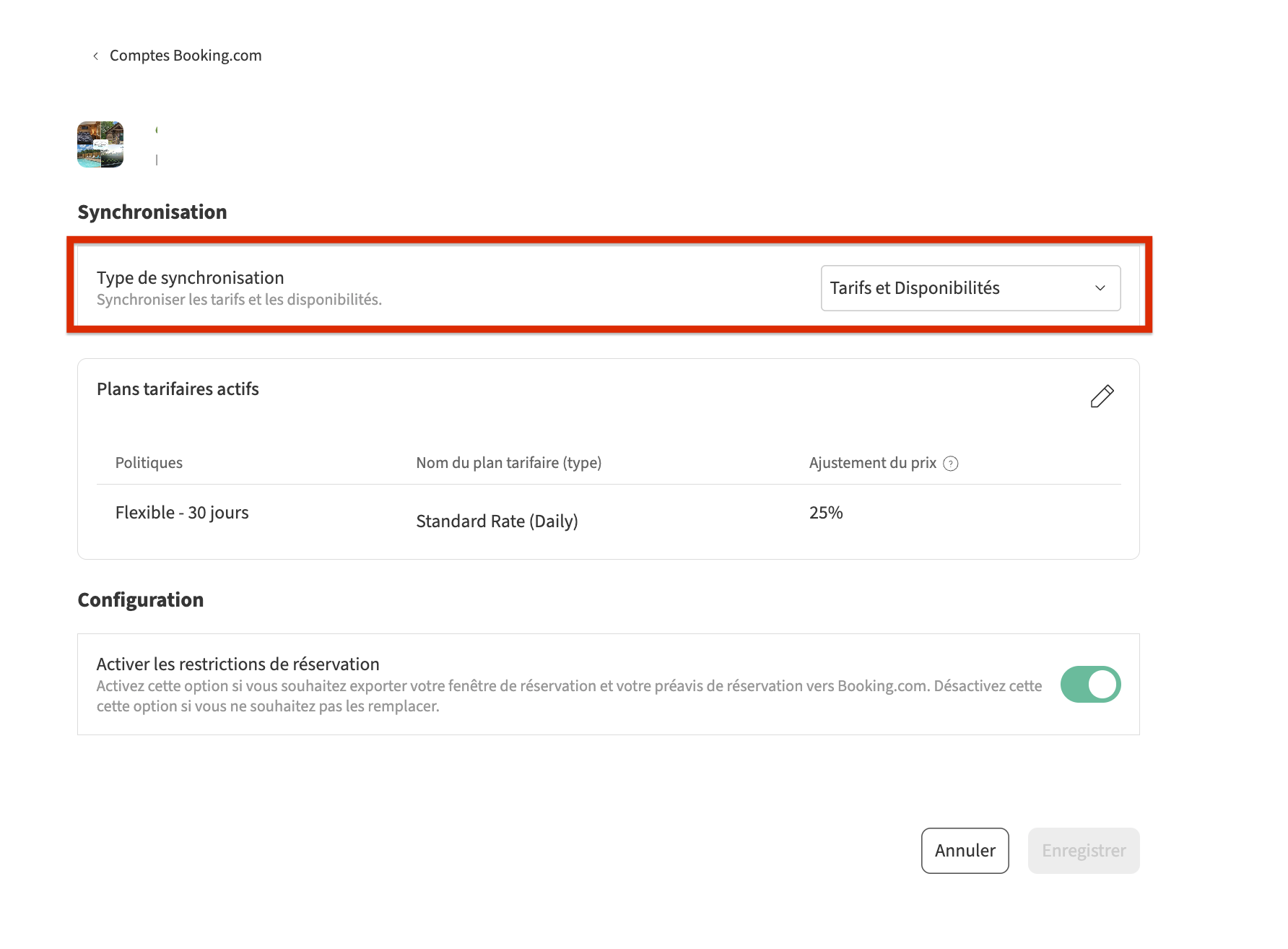Screen dimensions: 1288x949
Task: Select the Flexible - 30 jours policy cell
Action: [x=182, y=513]
